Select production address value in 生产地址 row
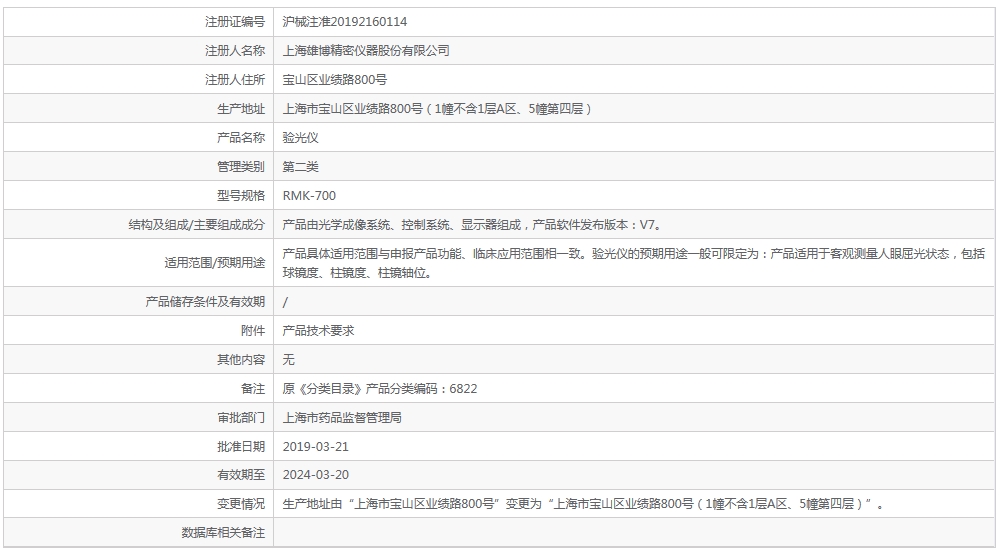The width and height of the screenshot is (1007, 555). click(x=437, y=109)
